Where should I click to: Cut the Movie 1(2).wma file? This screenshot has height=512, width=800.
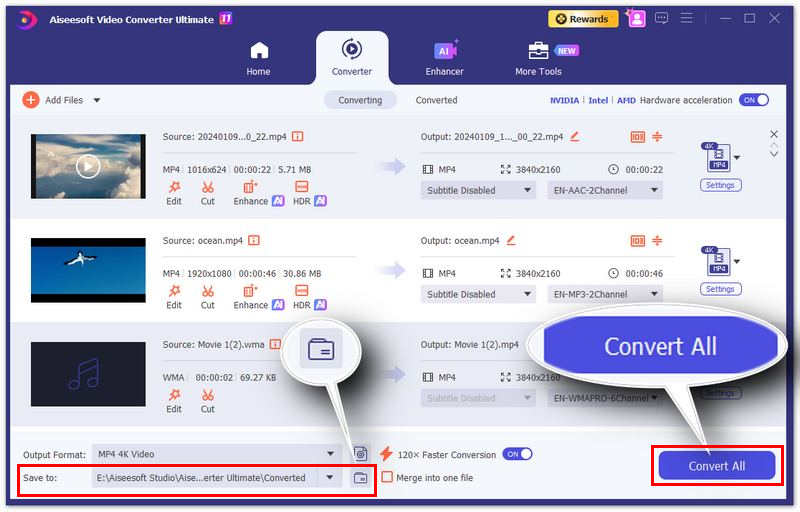[x=207, y=401]
